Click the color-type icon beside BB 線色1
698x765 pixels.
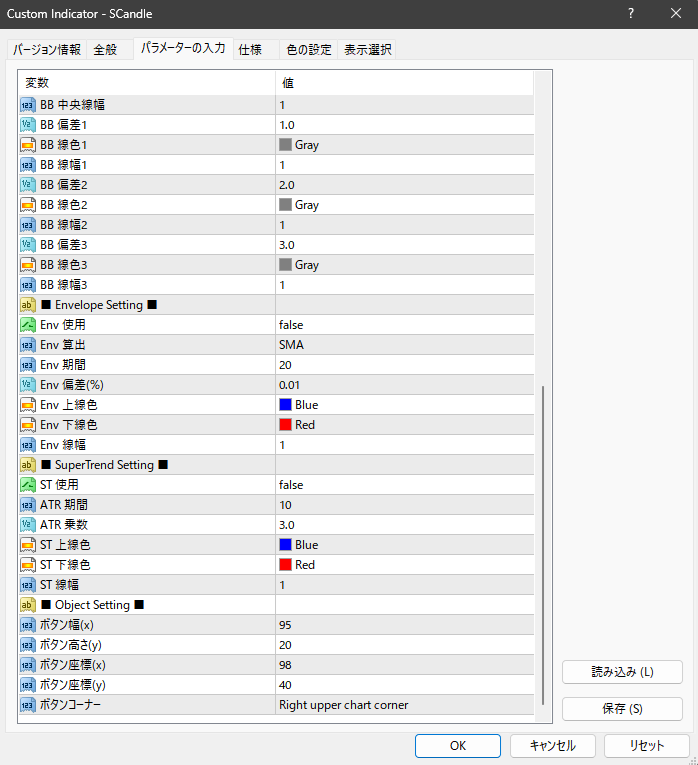click(x=28, y=145)
